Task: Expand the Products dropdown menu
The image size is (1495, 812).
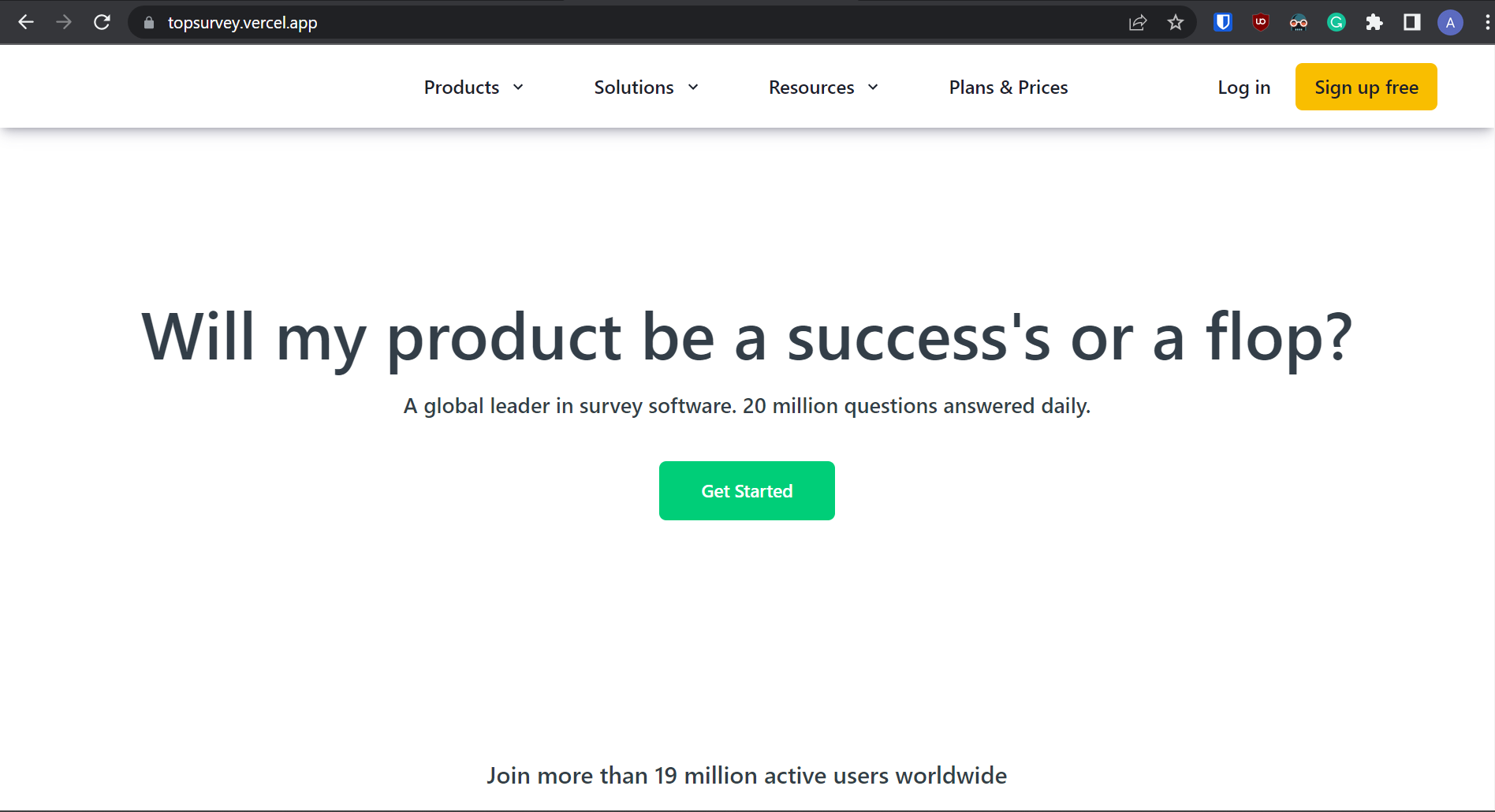Action: [473, 88]
